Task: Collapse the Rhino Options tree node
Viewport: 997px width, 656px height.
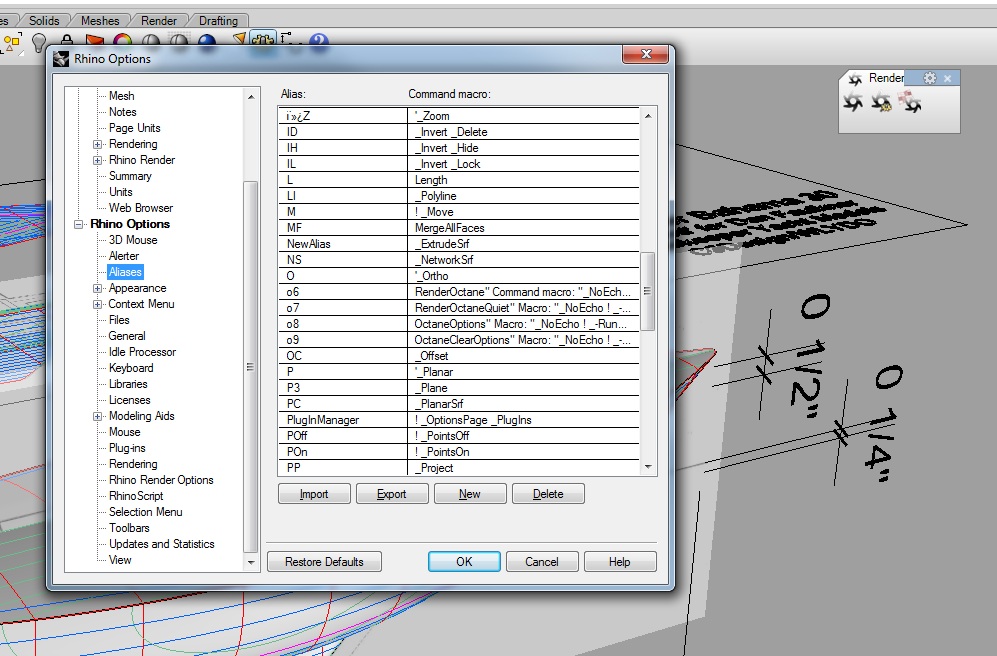Action: (x=79, y=224)
